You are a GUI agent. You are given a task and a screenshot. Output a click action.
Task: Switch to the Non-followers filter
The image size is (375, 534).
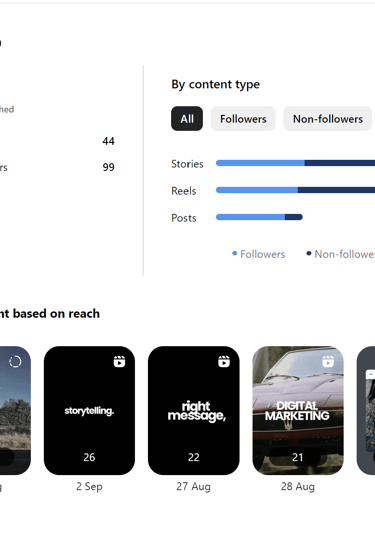click(328, 119)
